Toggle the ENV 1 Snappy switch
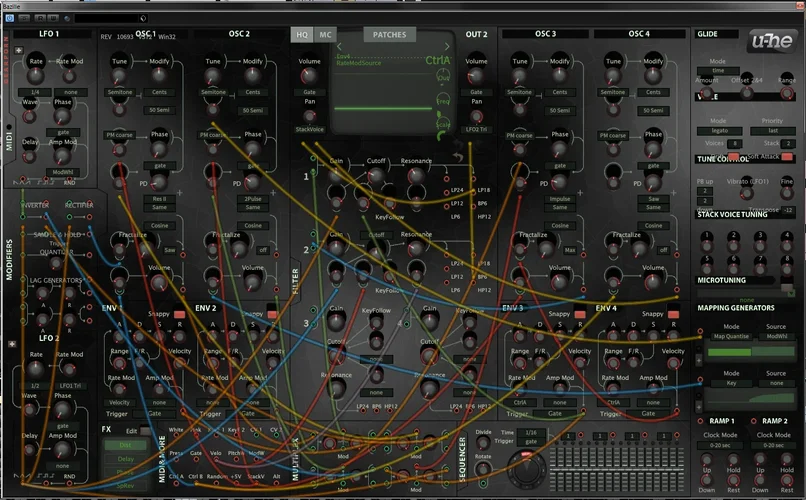Image resolution: width=806 pixels, height=500 pixels. pos(181,314)
